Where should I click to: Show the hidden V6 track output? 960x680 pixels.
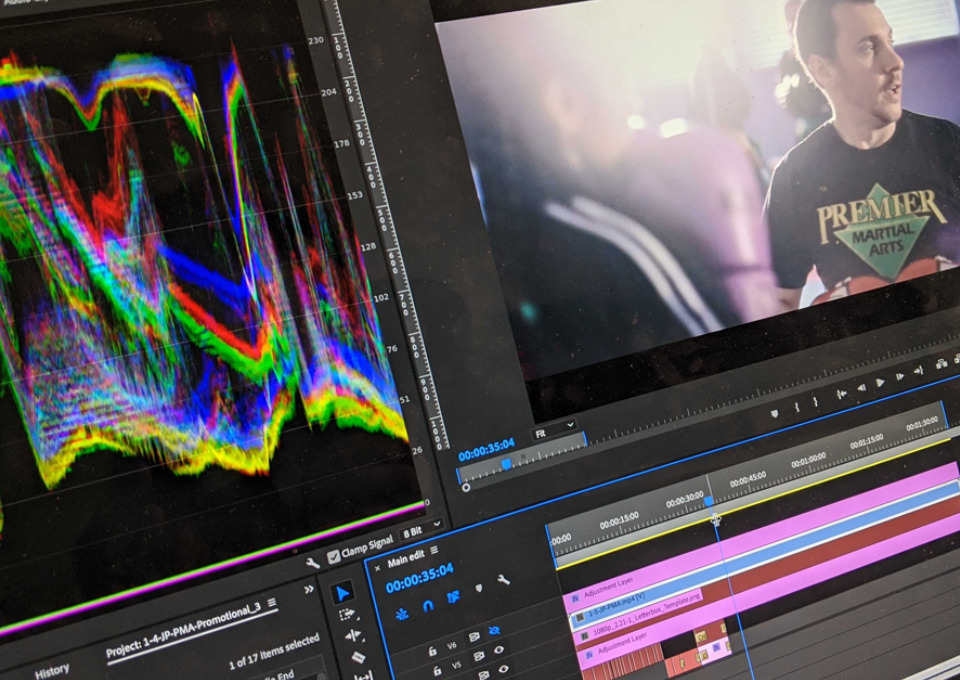[493, 631]
